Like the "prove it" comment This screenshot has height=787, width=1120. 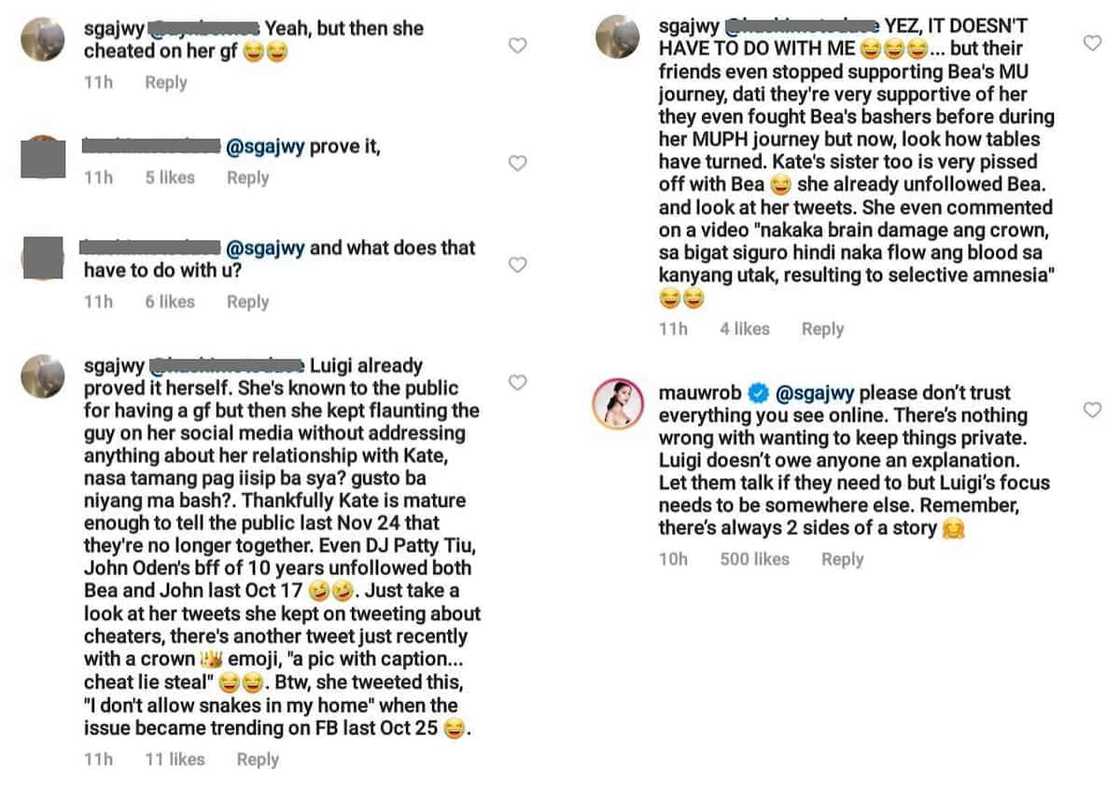[517, 163]
